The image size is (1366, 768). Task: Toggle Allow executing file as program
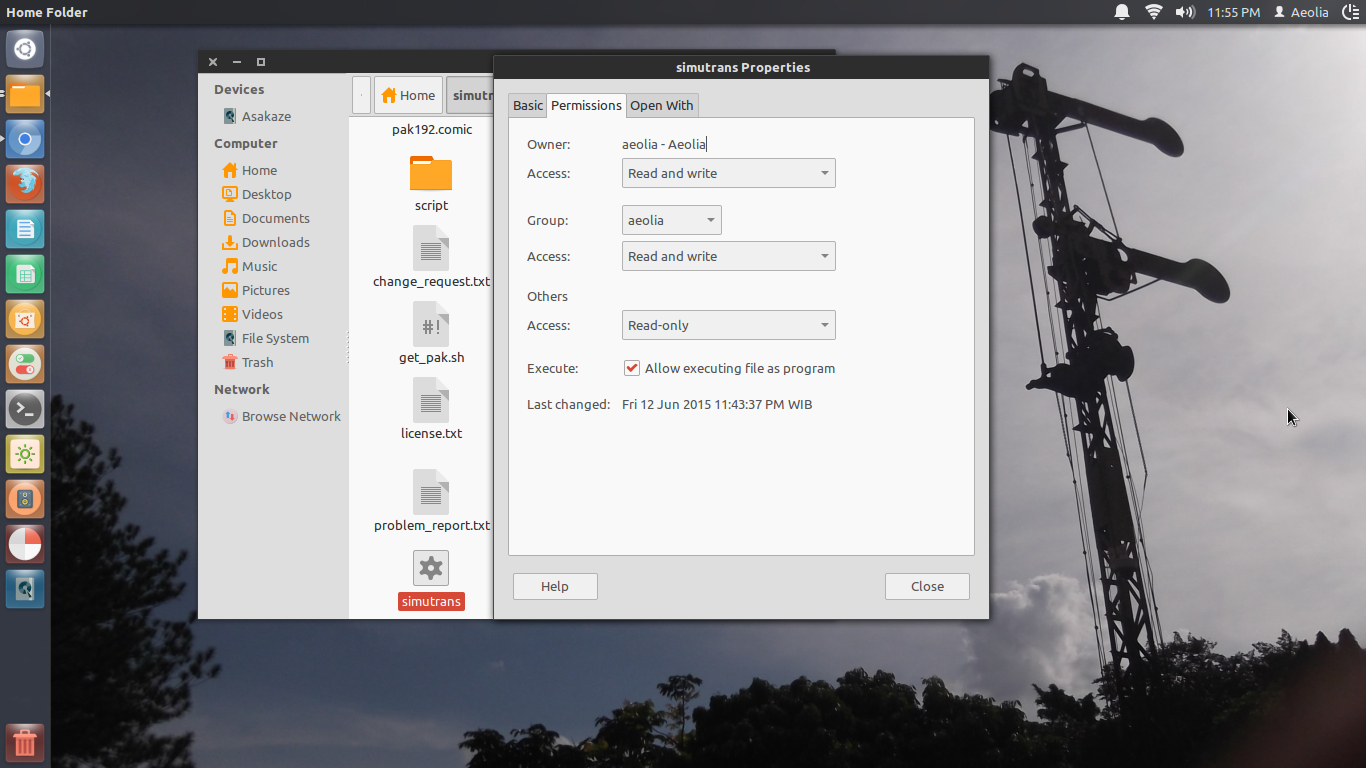(632, 367)
